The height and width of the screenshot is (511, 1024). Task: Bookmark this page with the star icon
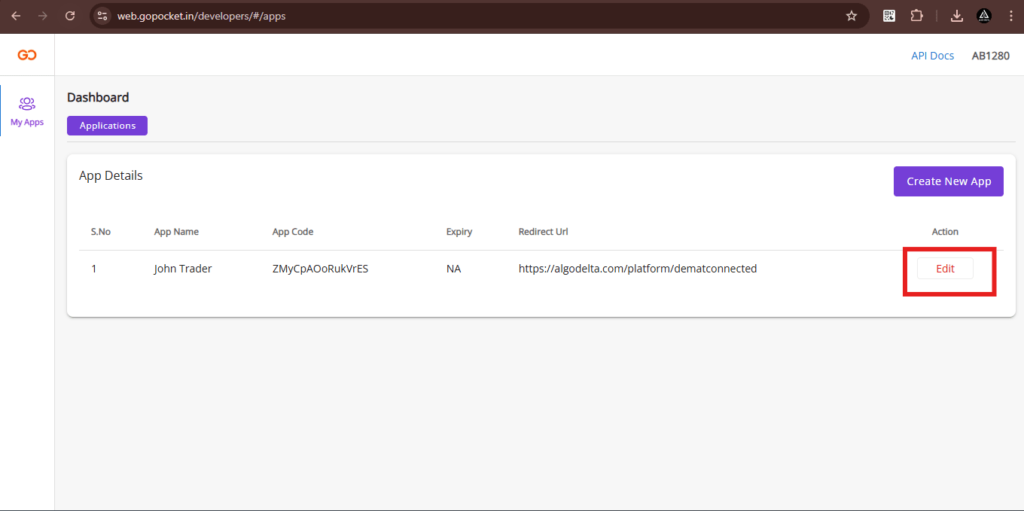point(851,16)
